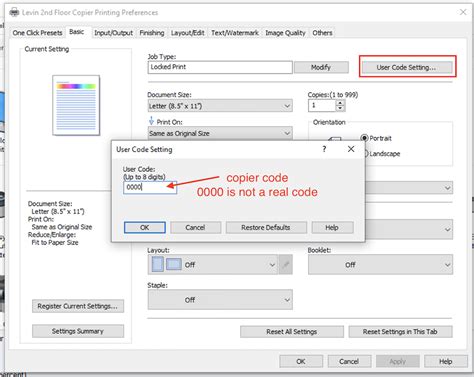474x377 pixels.
Task: Select the Portrait orientation radio button
Action: point(364,138)
